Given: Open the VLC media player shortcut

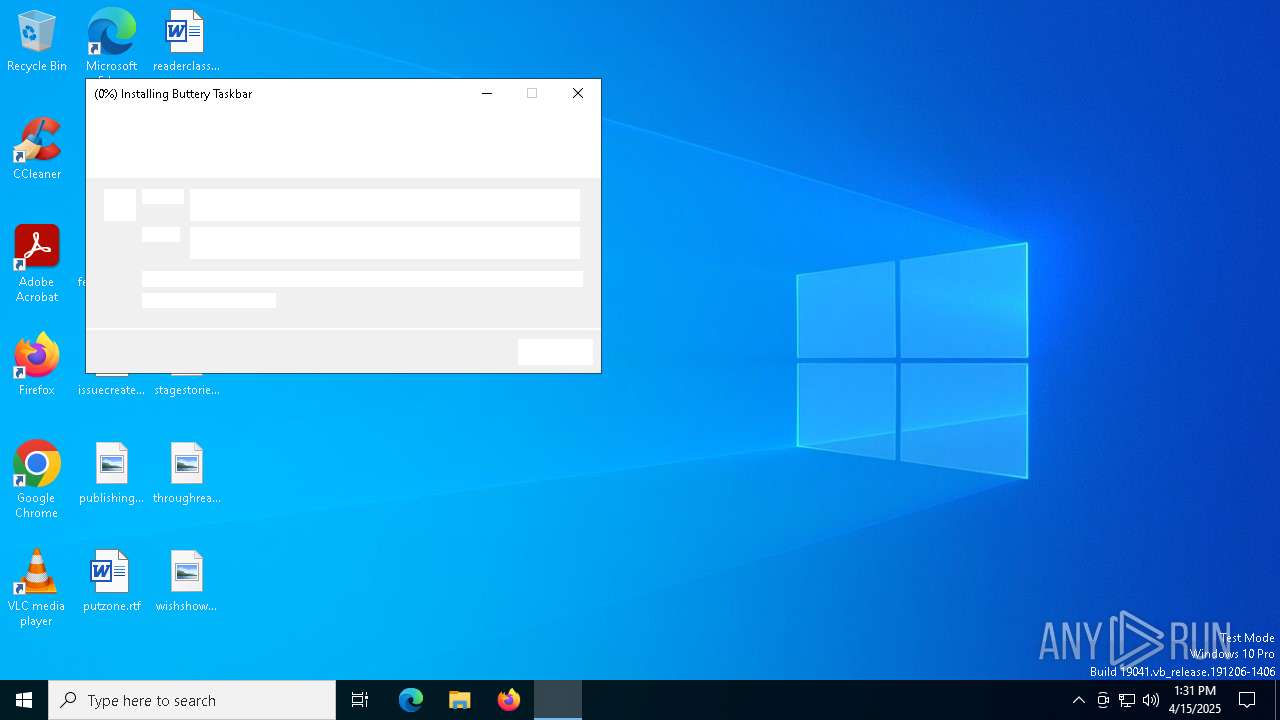Looking at the screenshot, I should pos(37,588).
